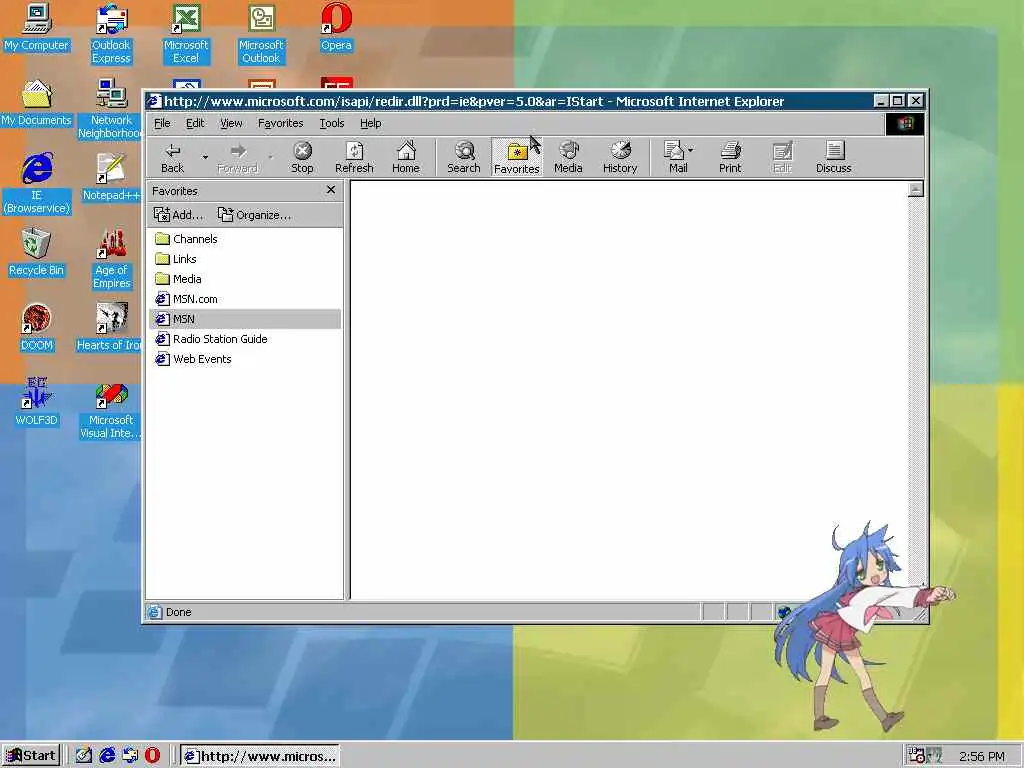Click the Back toolbar button

172,157
